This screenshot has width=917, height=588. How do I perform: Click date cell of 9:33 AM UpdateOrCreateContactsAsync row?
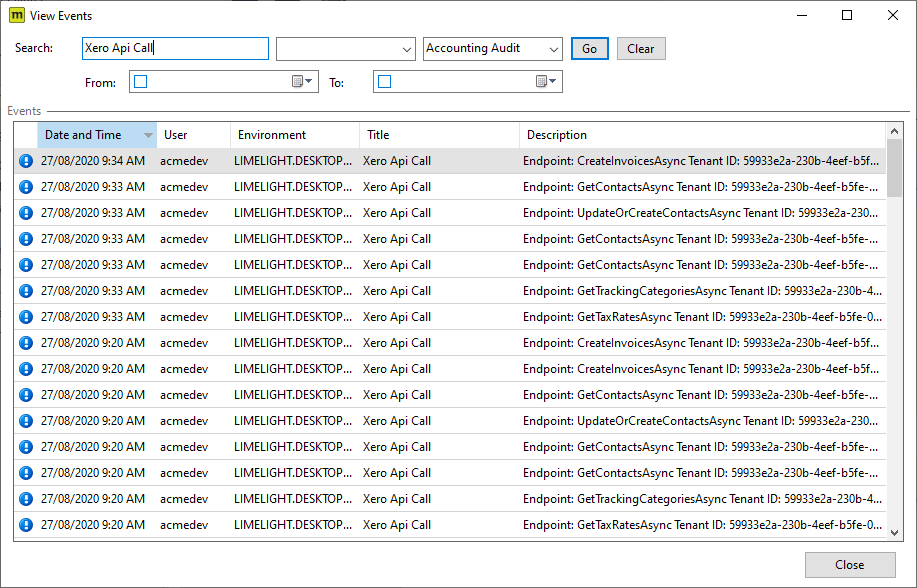pos(93,213)
